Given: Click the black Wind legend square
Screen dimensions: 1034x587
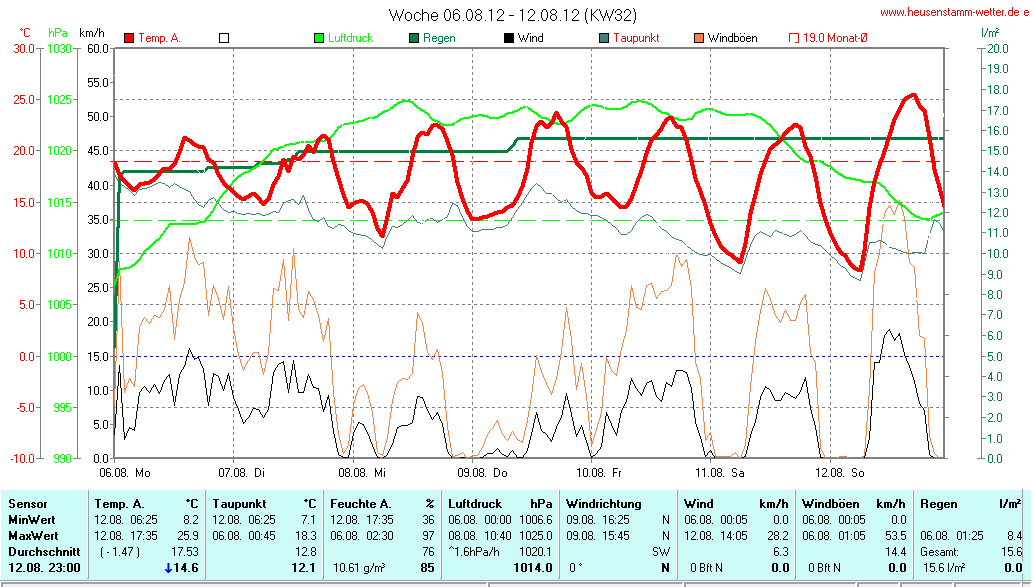Looking at the screenshot, I should pos(509,38).
